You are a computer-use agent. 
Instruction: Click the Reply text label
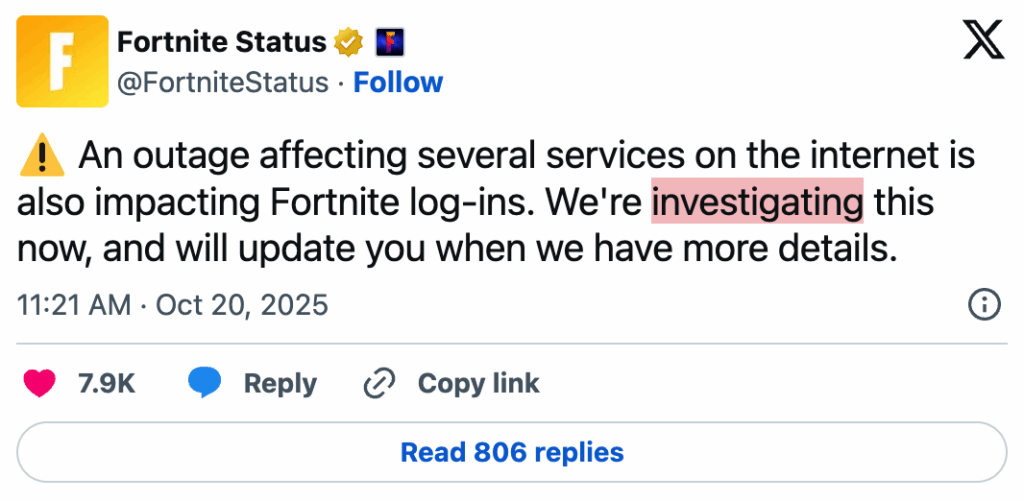(280, 384)
